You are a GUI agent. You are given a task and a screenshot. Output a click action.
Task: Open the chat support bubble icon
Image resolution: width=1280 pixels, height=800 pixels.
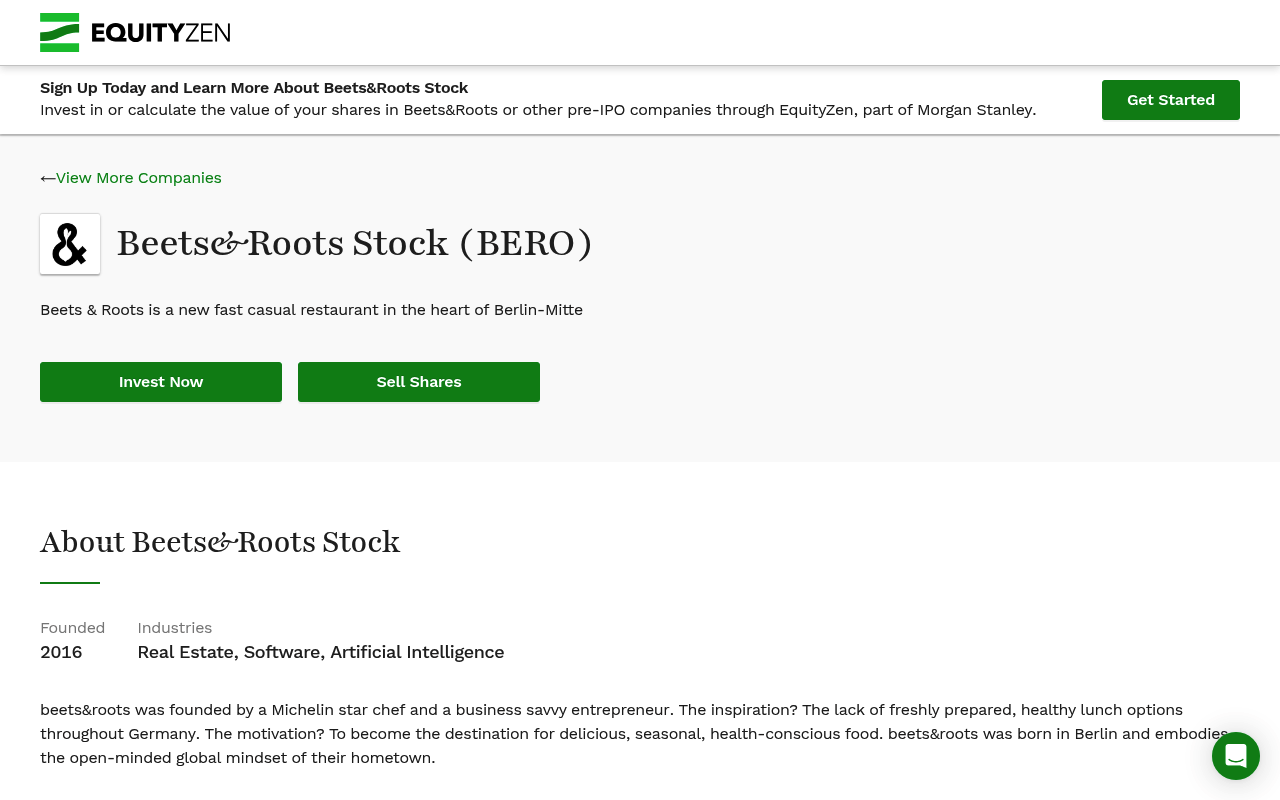[1236, 756]
